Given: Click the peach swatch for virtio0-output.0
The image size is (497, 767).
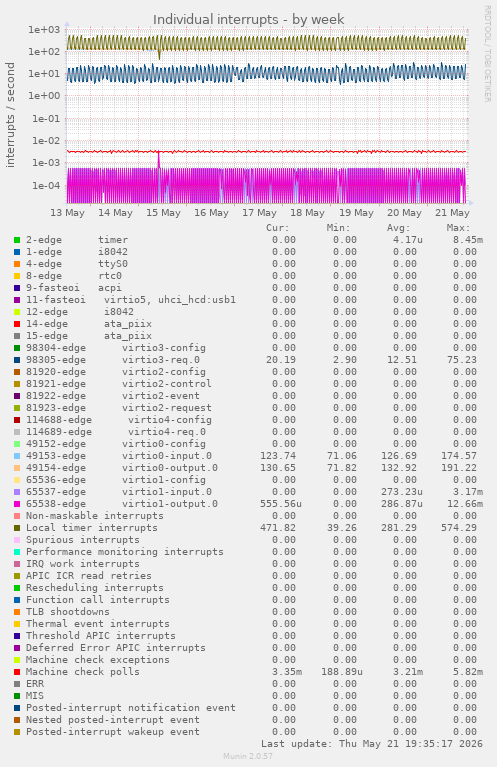Looking at the screenshot, I should click(x=17, y=468).
